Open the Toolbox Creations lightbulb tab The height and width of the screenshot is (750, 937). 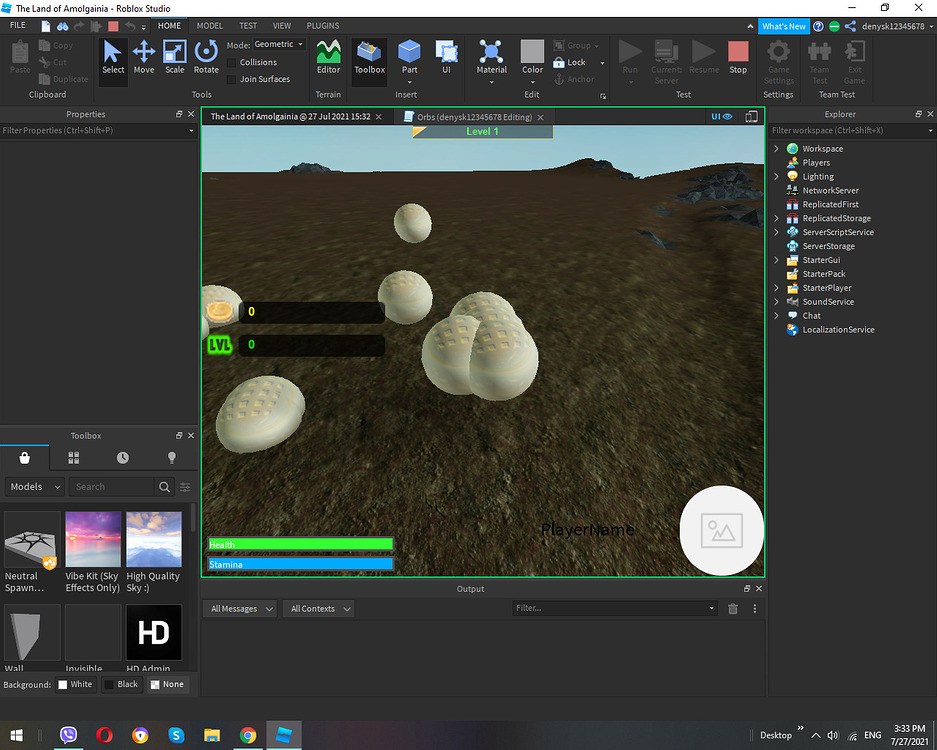172,458
